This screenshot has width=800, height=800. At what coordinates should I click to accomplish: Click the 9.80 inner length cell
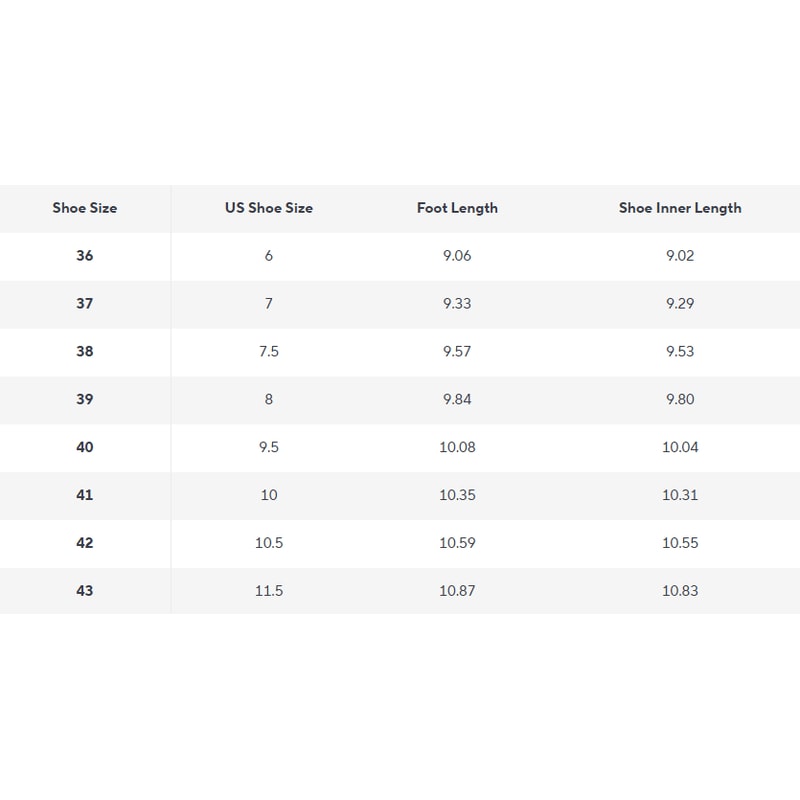(x=680, y=400)
